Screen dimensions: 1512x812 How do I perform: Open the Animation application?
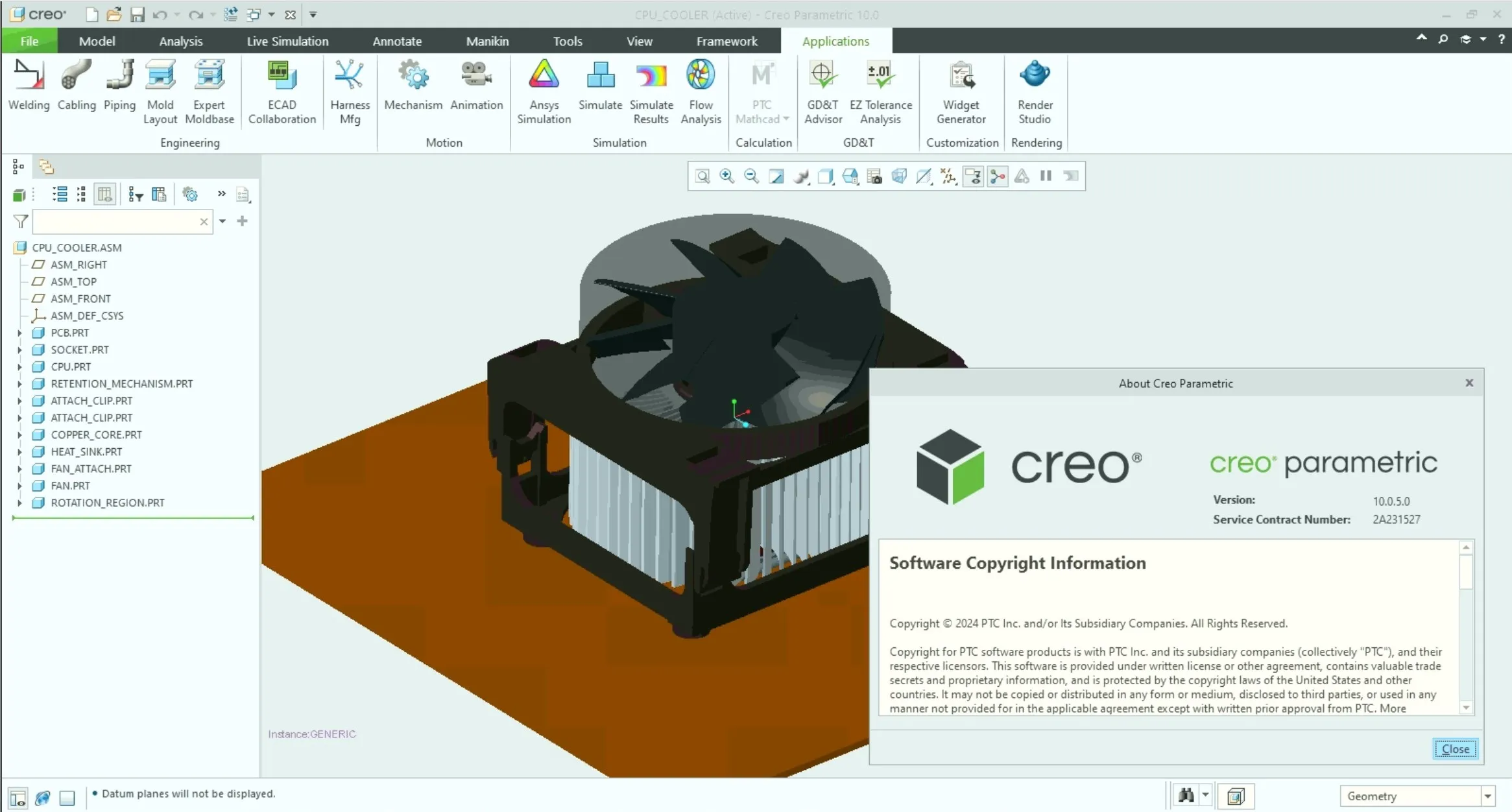tap(476, 85)
